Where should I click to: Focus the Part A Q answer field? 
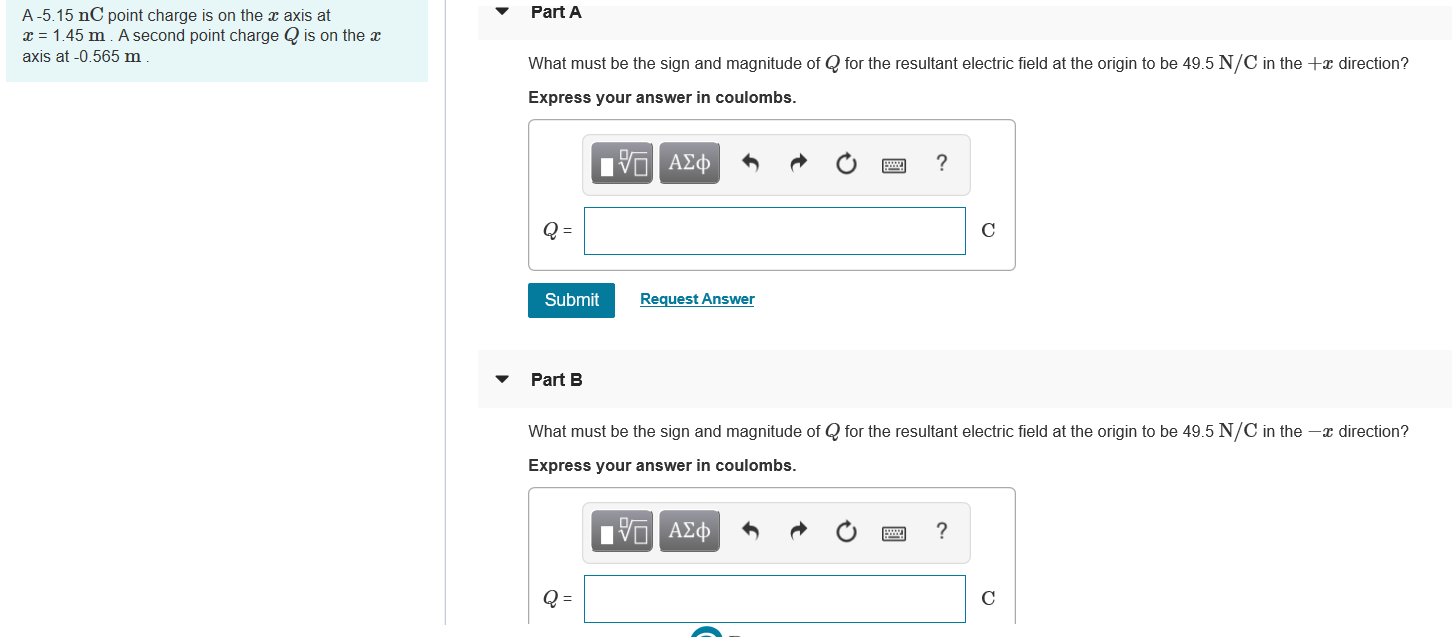pos(775,231)
